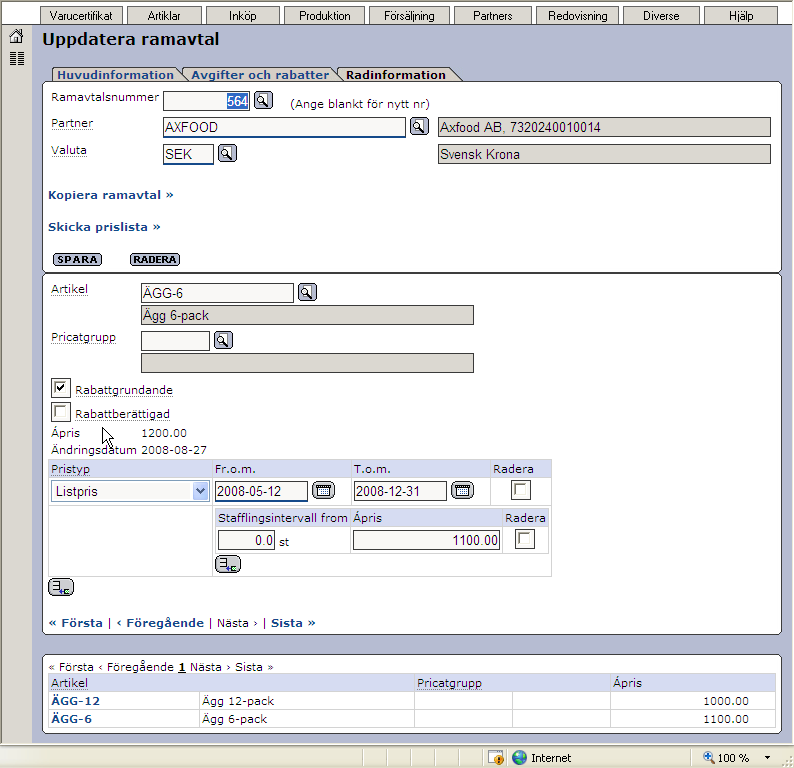Check the Rabattberättigad checkbox
This screenshot has width=794, height=768.
(x=60, y=412)
